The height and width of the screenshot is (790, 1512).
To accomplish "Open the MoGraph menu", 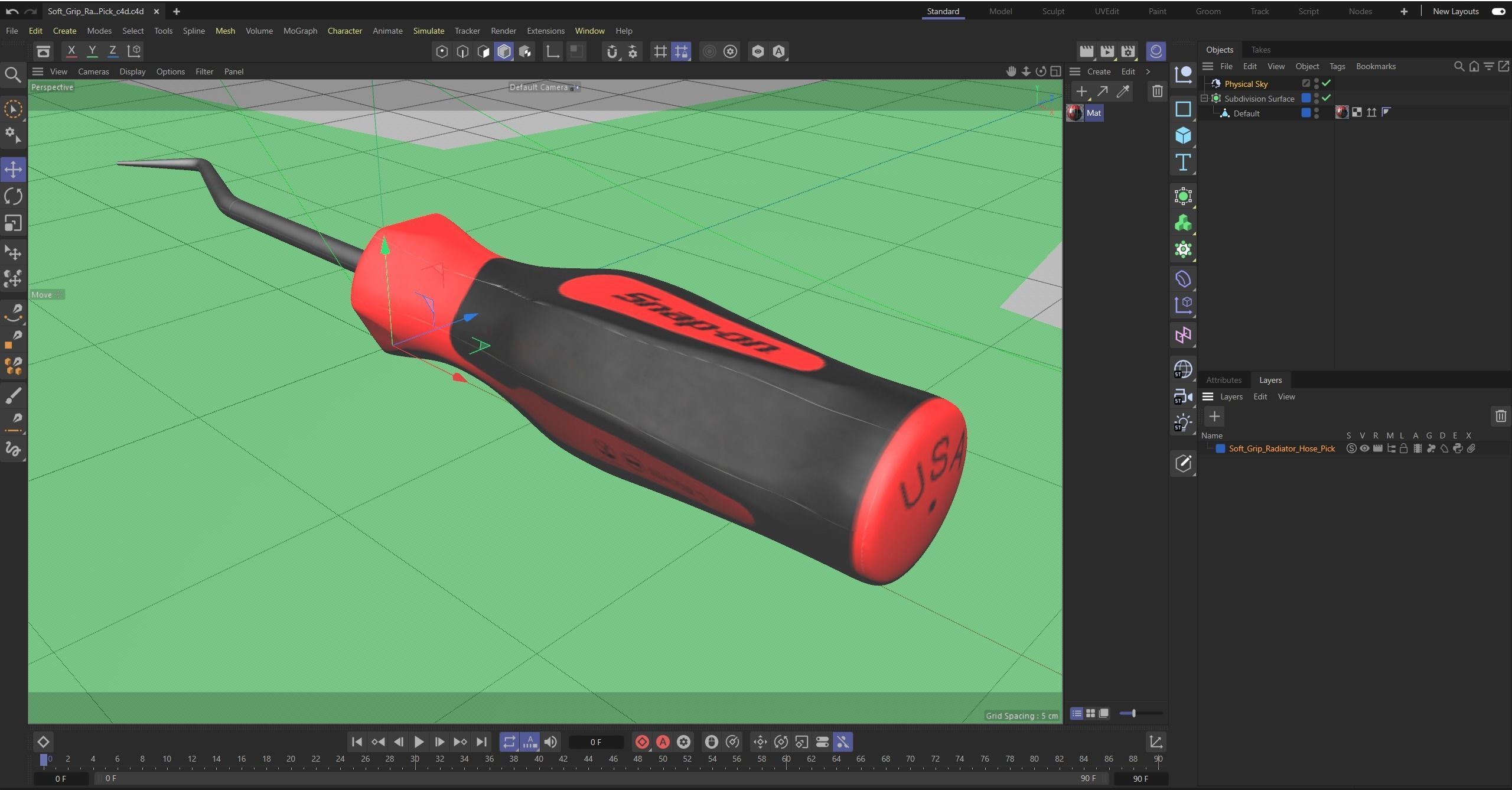I will point(300,31).
